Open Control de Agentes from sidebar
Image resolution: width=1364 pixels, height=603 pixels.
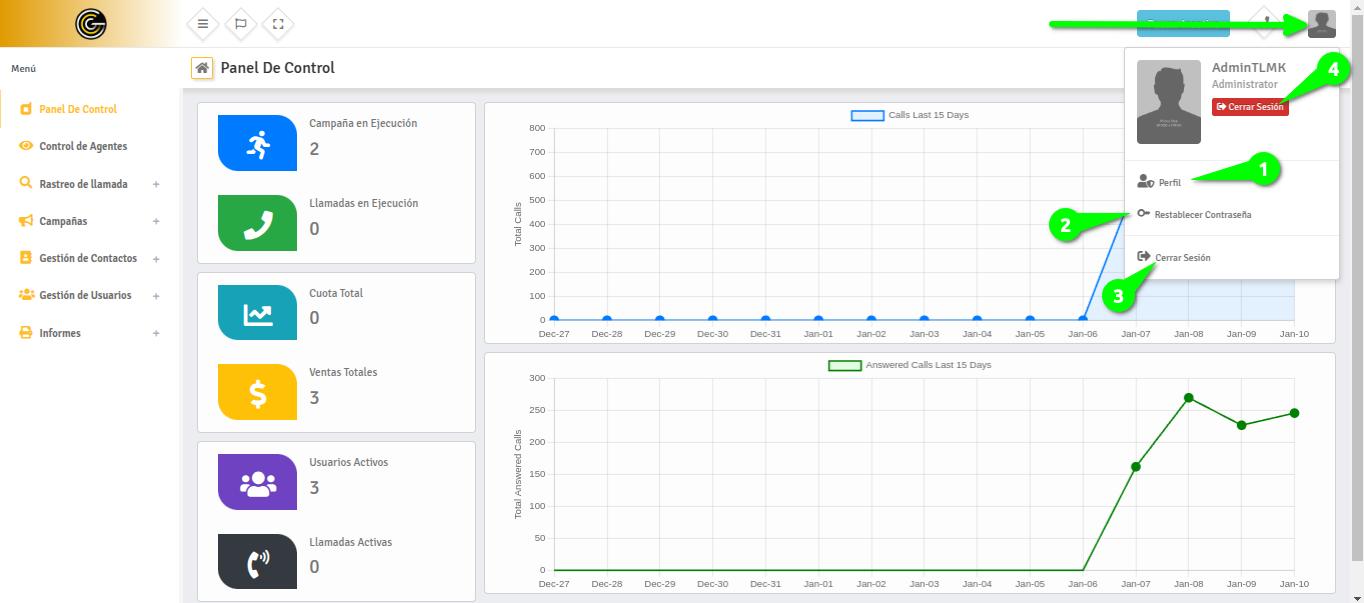[83, 146]
